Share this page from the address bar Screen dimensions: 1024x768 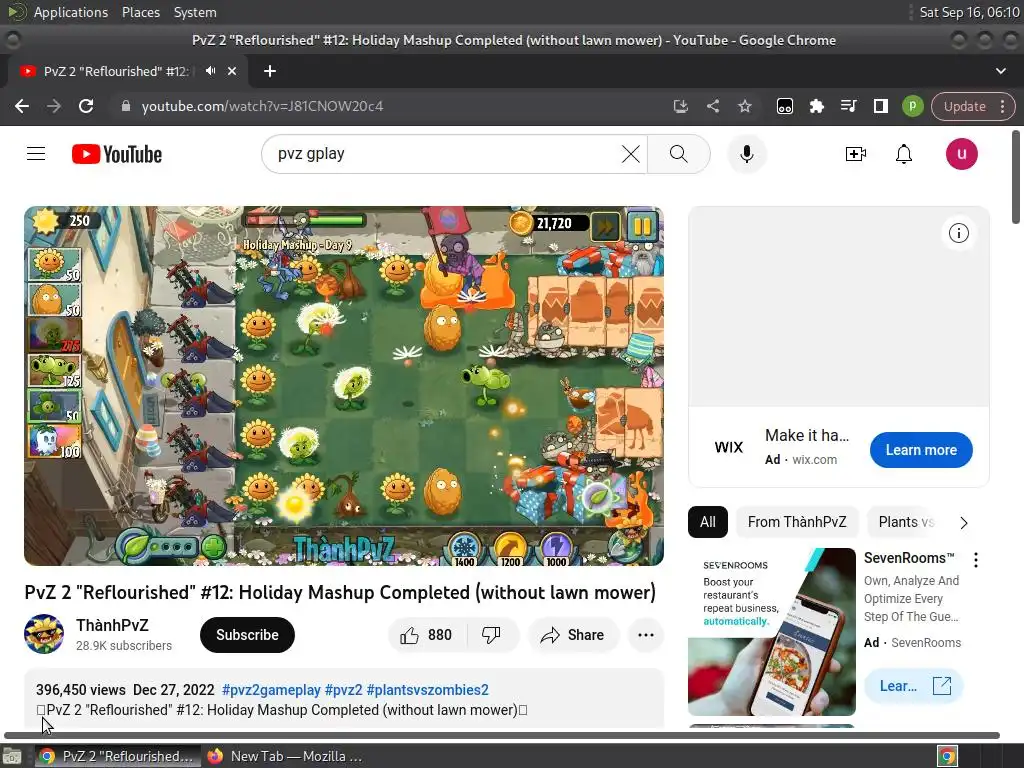click(712, 106)
